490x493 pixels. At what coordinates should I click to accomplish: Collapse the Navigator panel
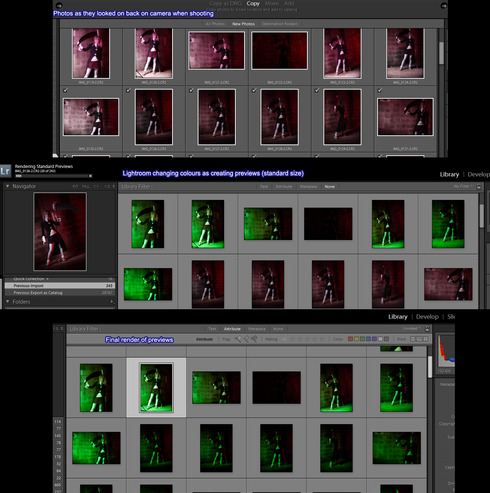[x=8, y=186]
